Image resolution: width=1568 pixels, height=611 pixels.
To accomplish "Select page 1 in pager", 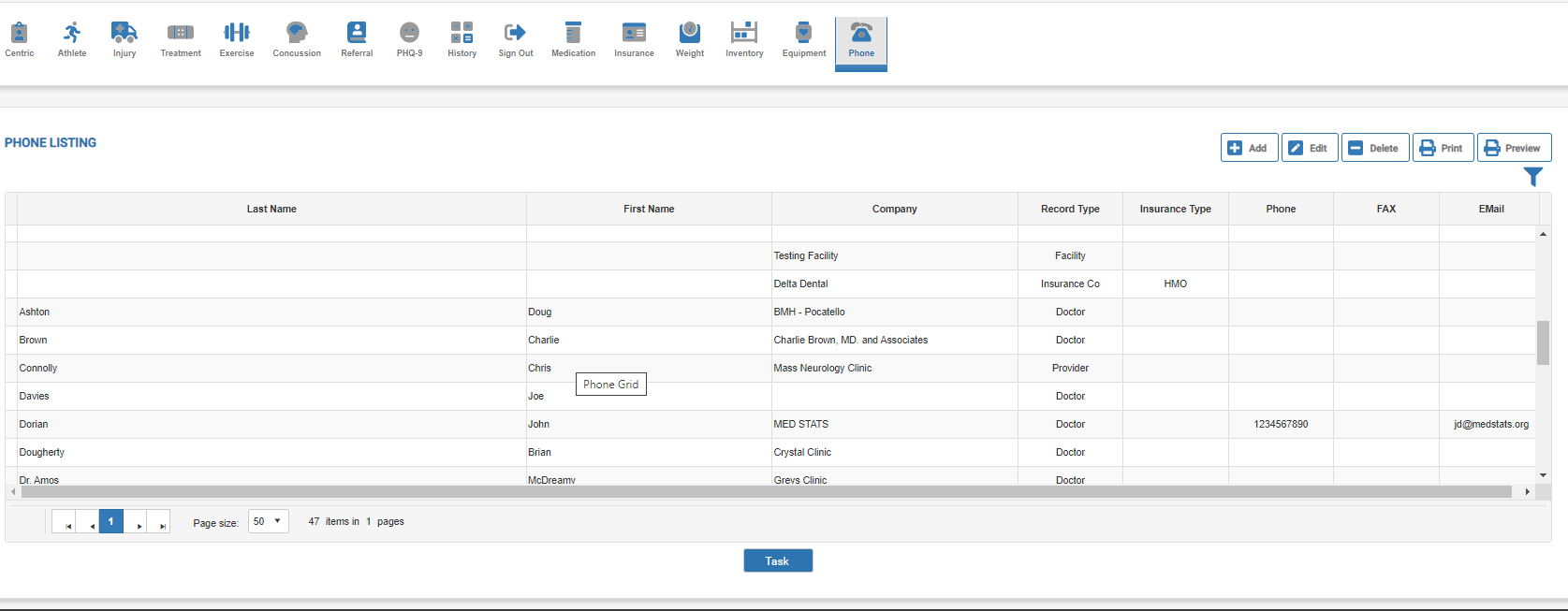I will pos(110,521).
